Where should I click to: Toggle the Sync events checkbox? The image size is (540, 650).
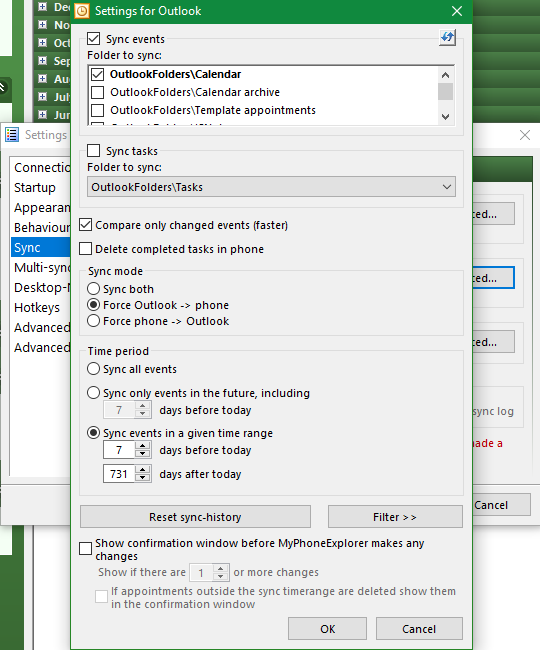tap(94, 39)
